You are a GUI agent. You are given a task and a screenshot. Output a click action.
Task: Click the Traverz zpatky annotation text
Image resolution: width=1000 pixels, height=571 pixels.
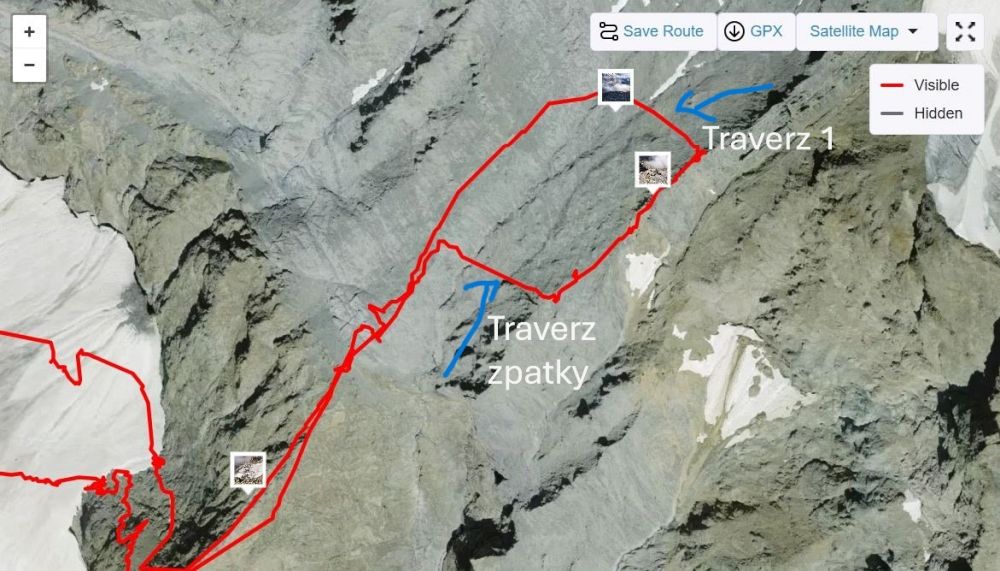(x=541, y=352)
